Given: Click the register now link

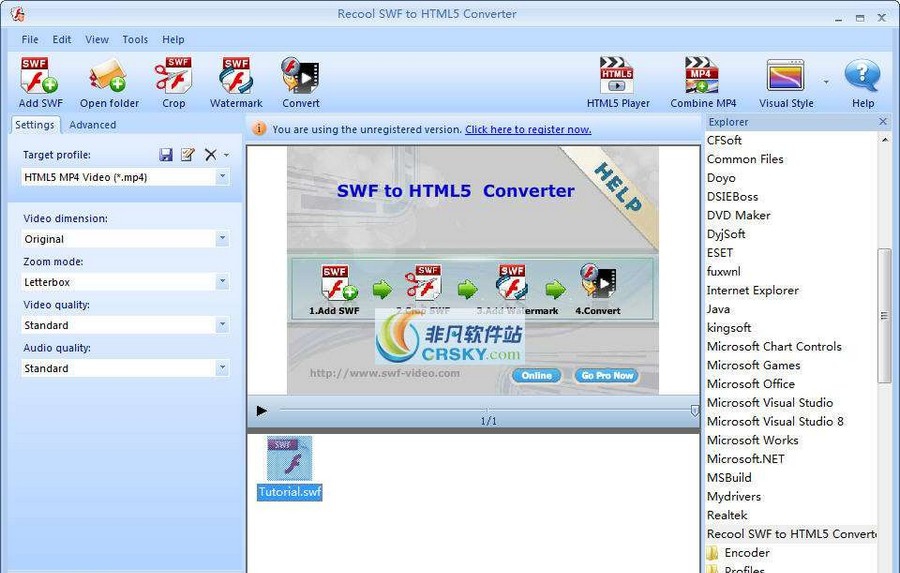Looking at the screenshot, I should pos(527,129).
